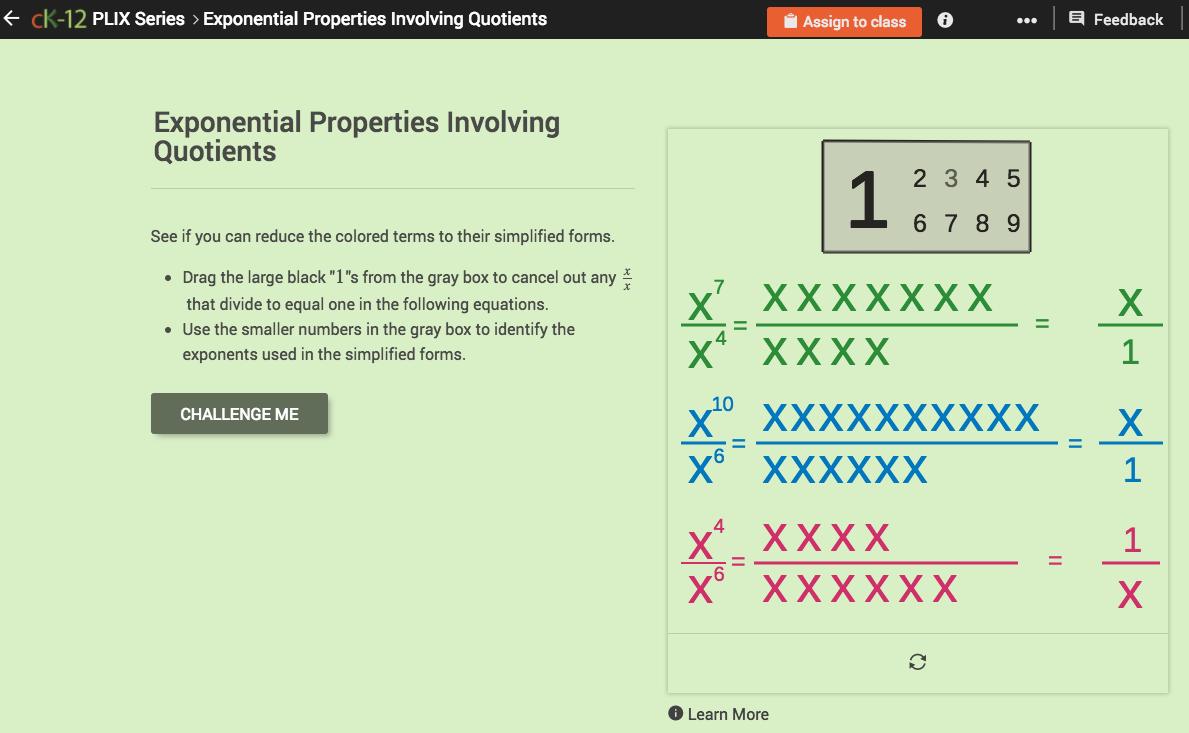Select the Exponential Properties Involving Quotients breadcrumb title
Viewport: 1189px width, 733px height.
point(374,18)
